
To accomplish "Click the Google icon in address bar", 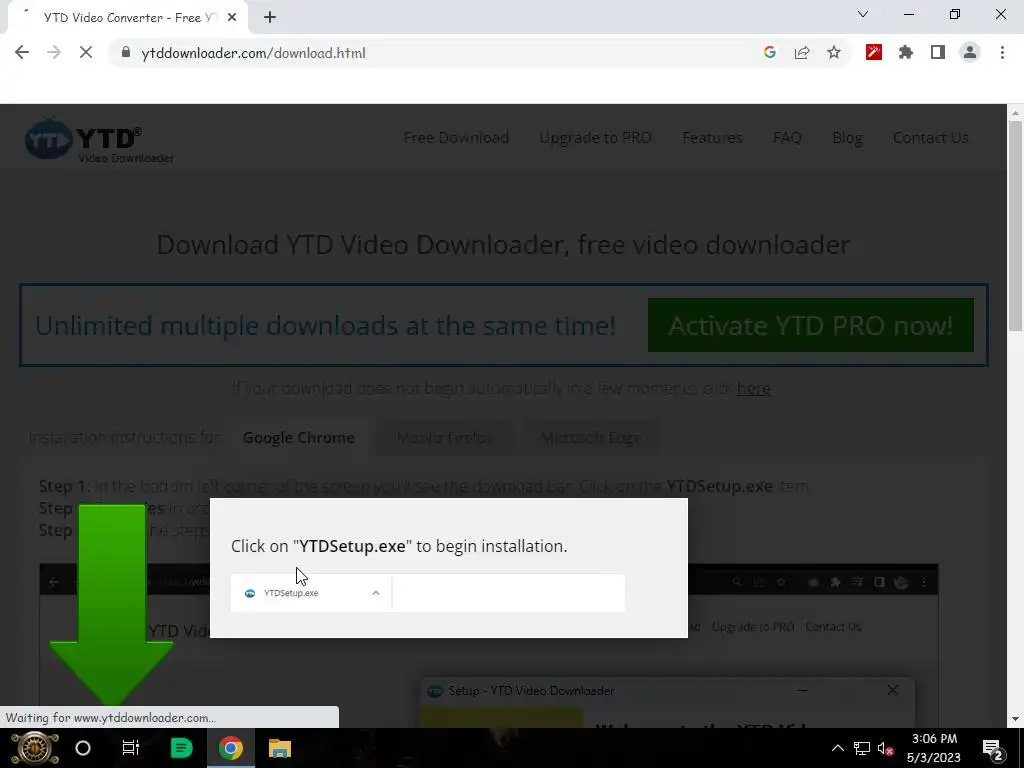I will [770, 53].
